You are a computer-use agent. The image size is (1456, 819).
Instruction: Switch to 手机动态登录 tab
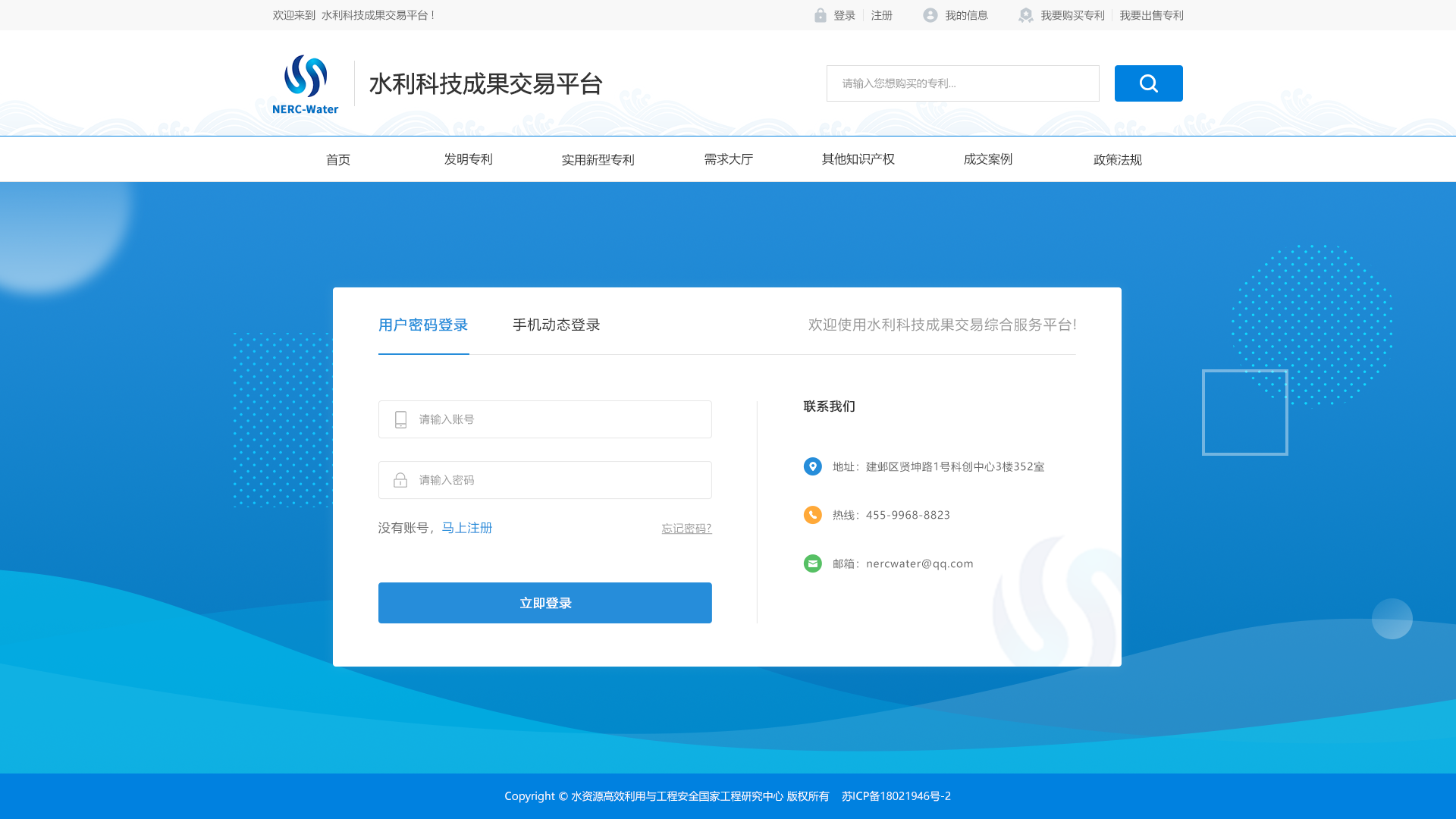pos(556,325)
